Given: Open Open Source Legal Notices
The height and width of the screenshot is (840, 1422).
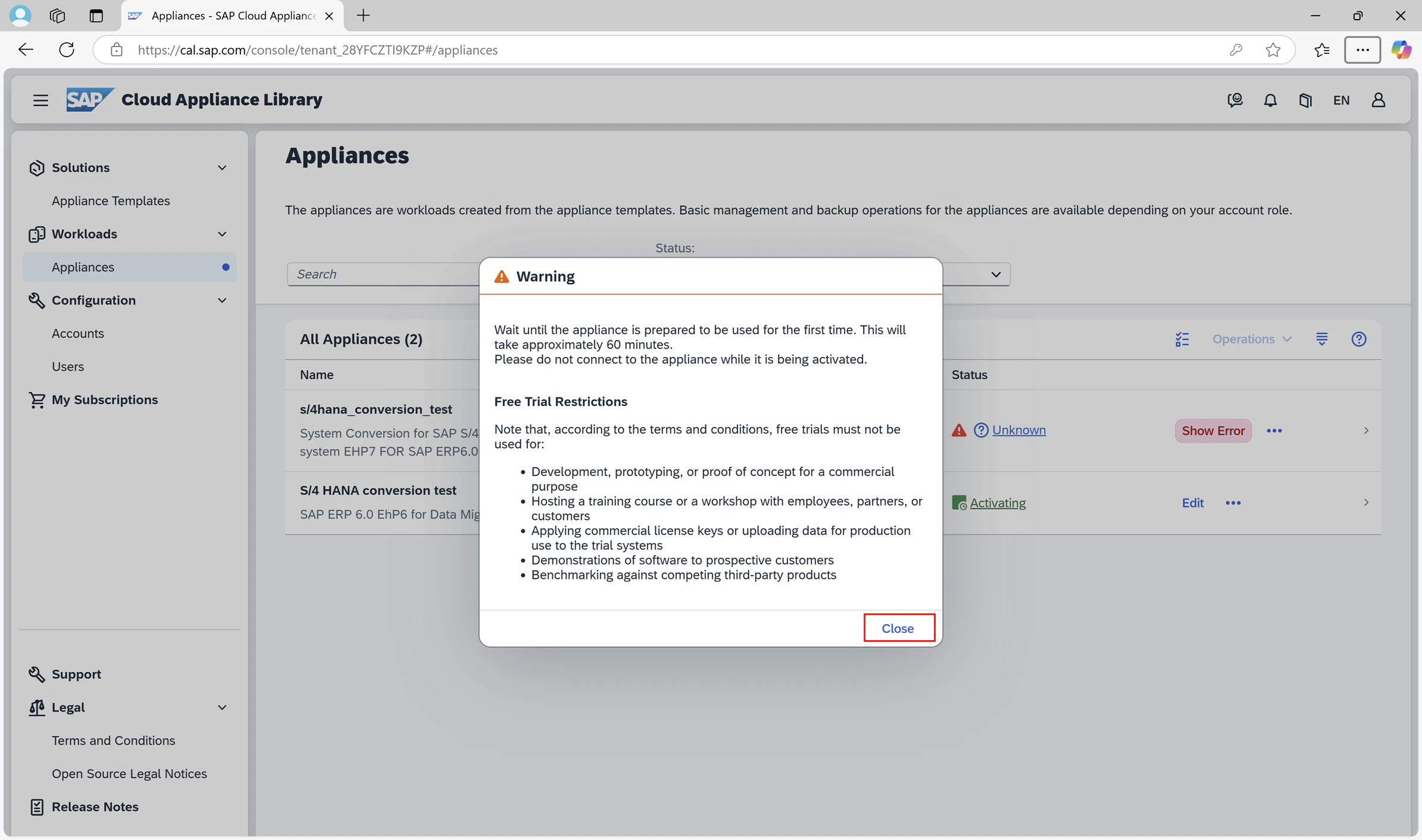Looking at the screenshot, I should click(x=129, y=774).
